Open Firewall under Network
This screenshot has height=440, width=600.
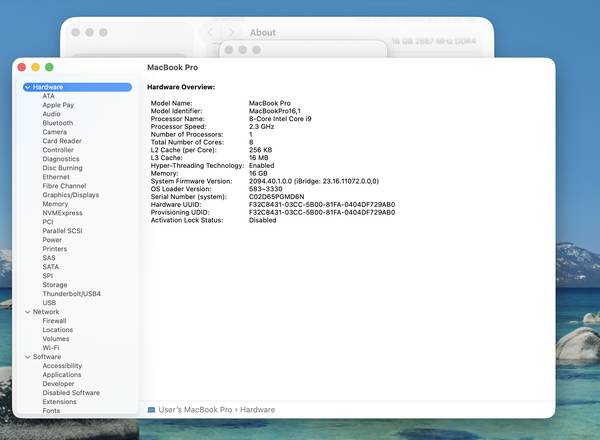coord(55,321)
